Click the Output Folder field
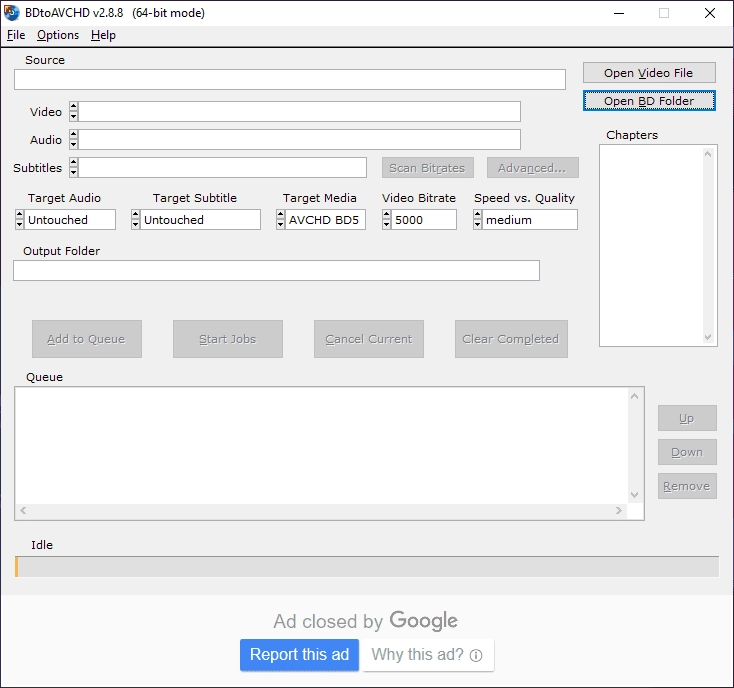This screenshot has height=688, width=734. tap(276, 271)
